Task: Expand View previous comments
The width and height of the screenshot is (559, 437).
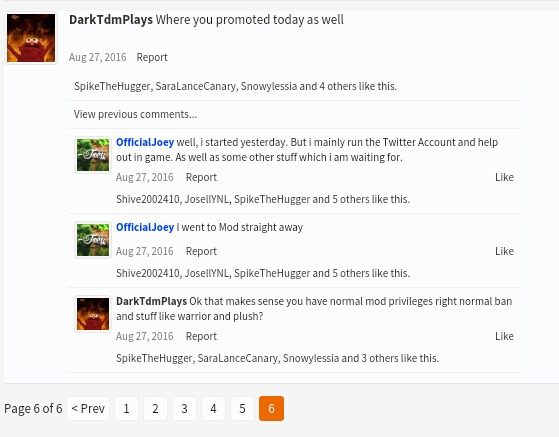Action: 135,114
